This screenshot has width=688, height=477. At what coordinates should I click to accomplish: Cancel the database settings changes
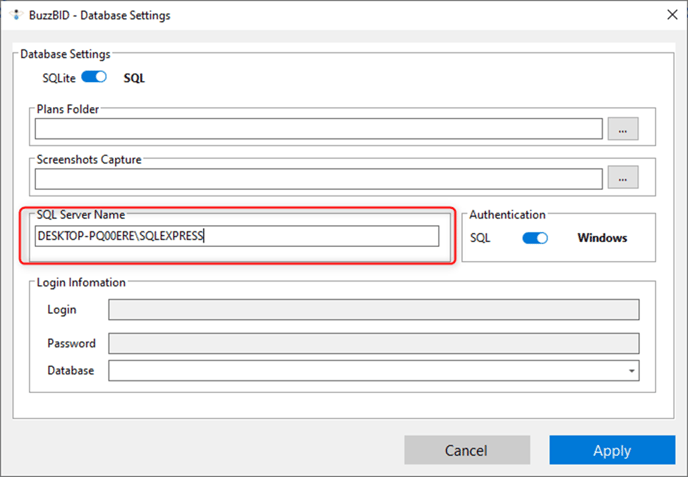pos(467,450)
